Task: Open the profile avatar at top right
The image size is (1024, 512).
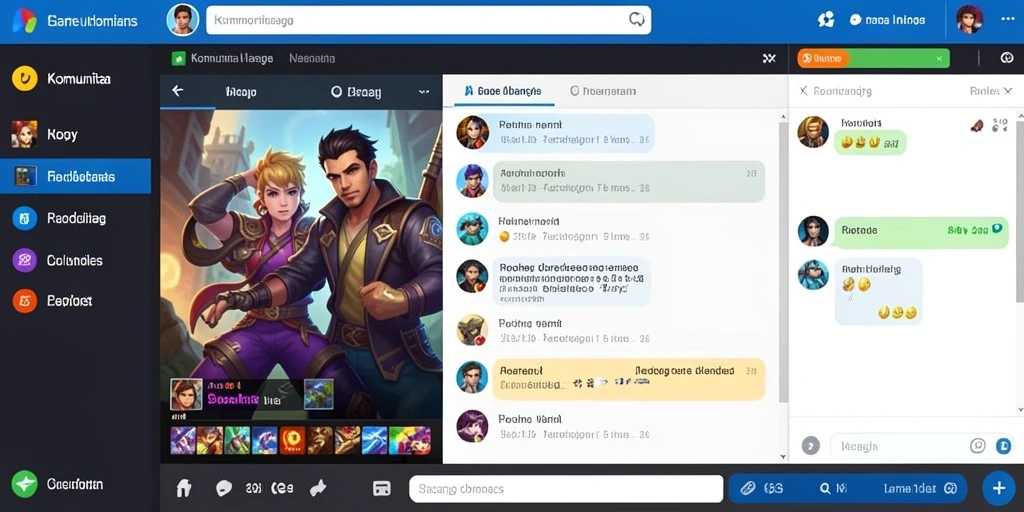Action: click(969, 20)
